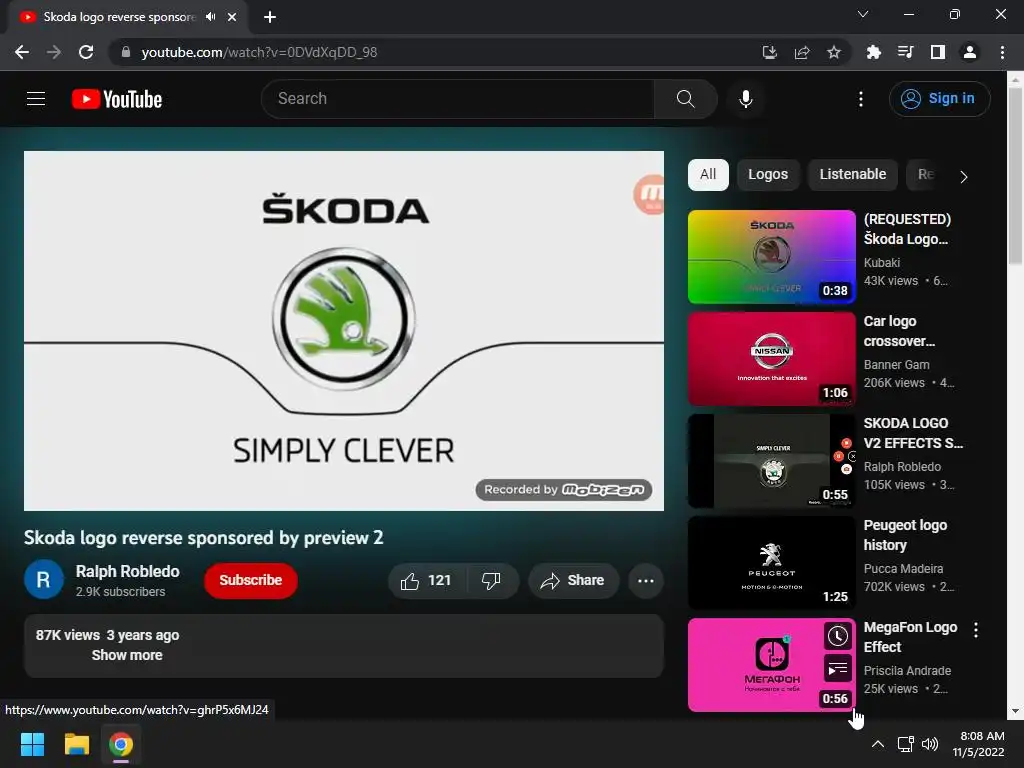1024x768 pixels.
Task: Click the Chrome taskbar icon
Action: point(121,744)
